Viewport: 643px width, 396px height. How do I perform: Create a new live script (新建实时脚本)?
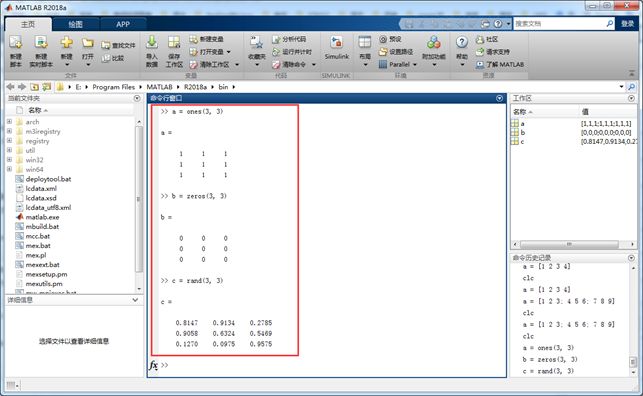[x=41, y=51]
